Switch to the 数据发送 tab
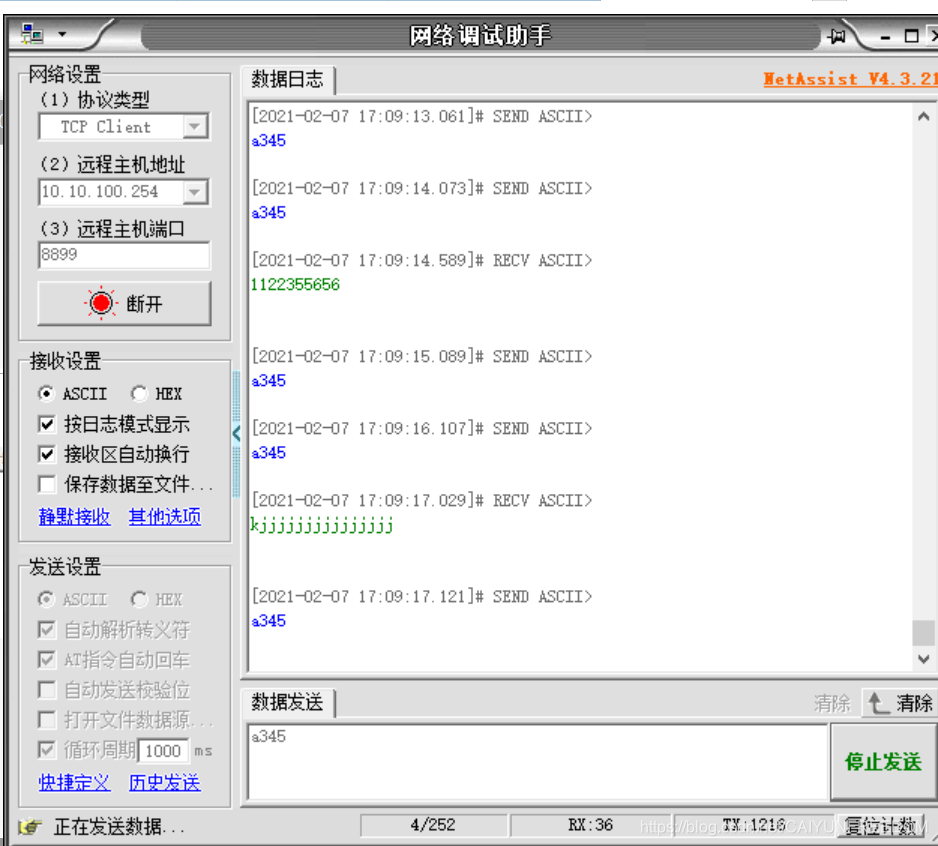Image resolution: width=938 pixels, height=846 pixels. (x=288, y=702)
